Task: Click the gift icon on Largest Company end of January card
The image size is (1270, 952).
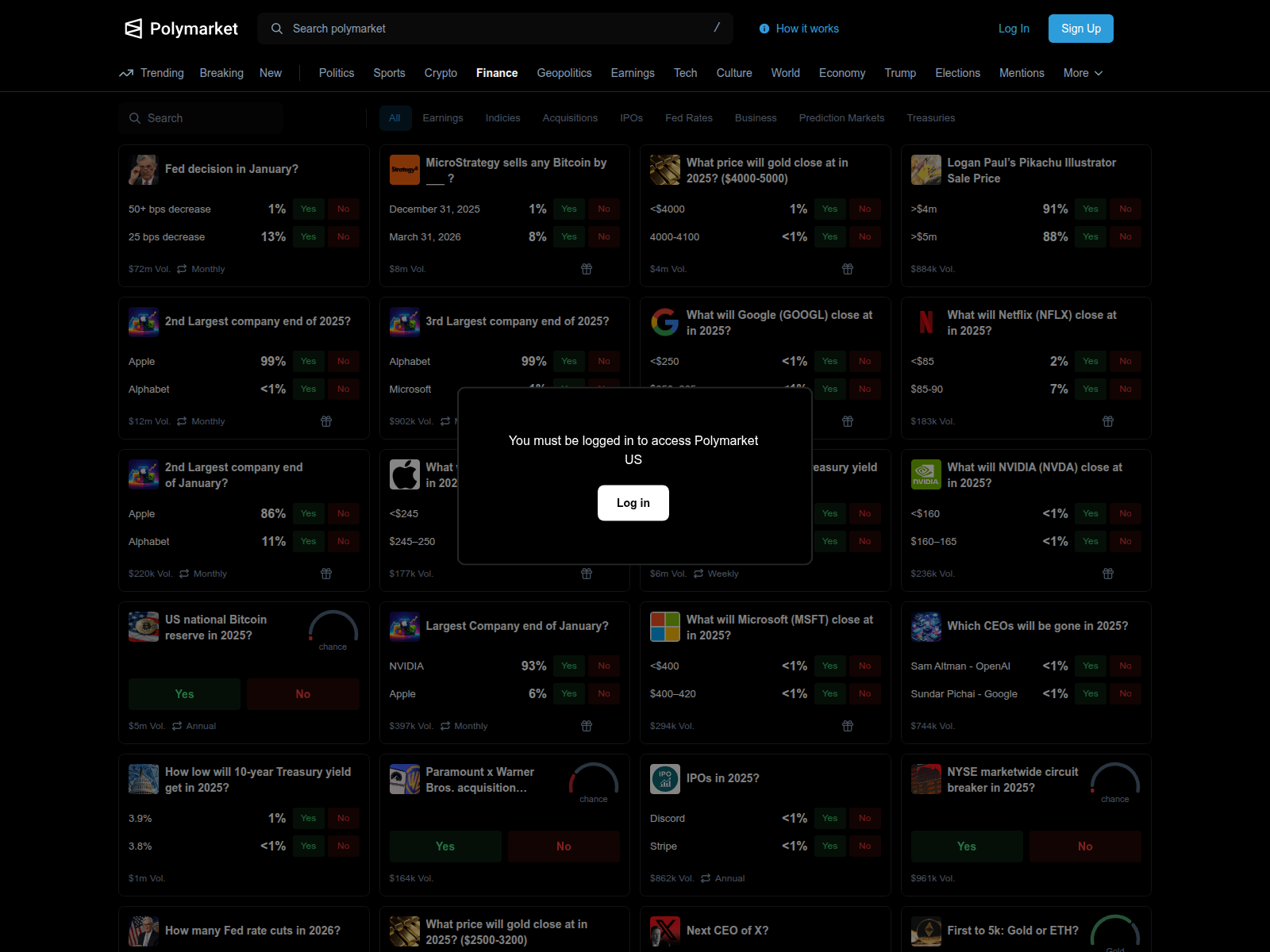Action: 587,726
